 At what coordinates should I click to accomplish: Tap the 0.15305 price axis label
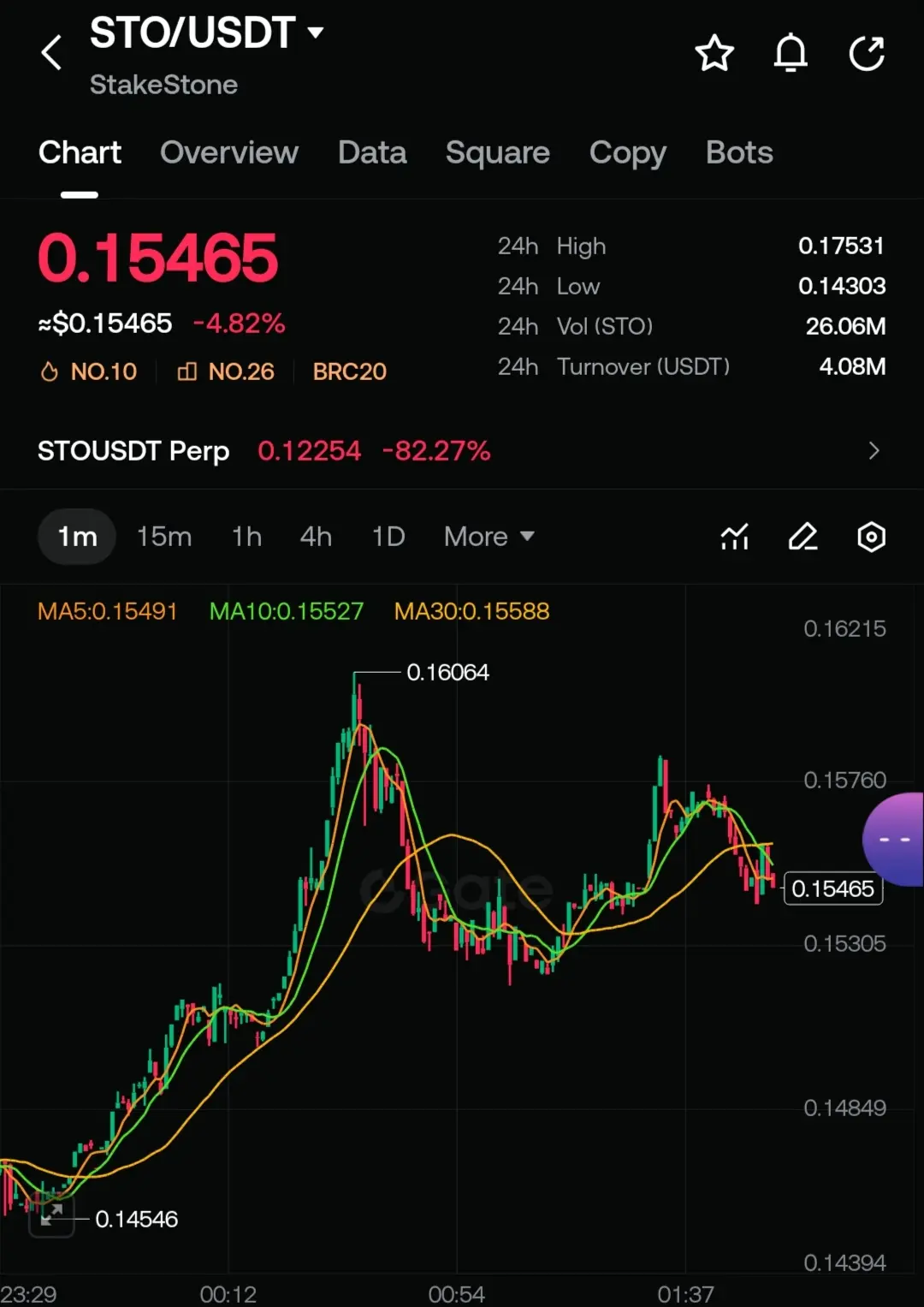(844, 944)
